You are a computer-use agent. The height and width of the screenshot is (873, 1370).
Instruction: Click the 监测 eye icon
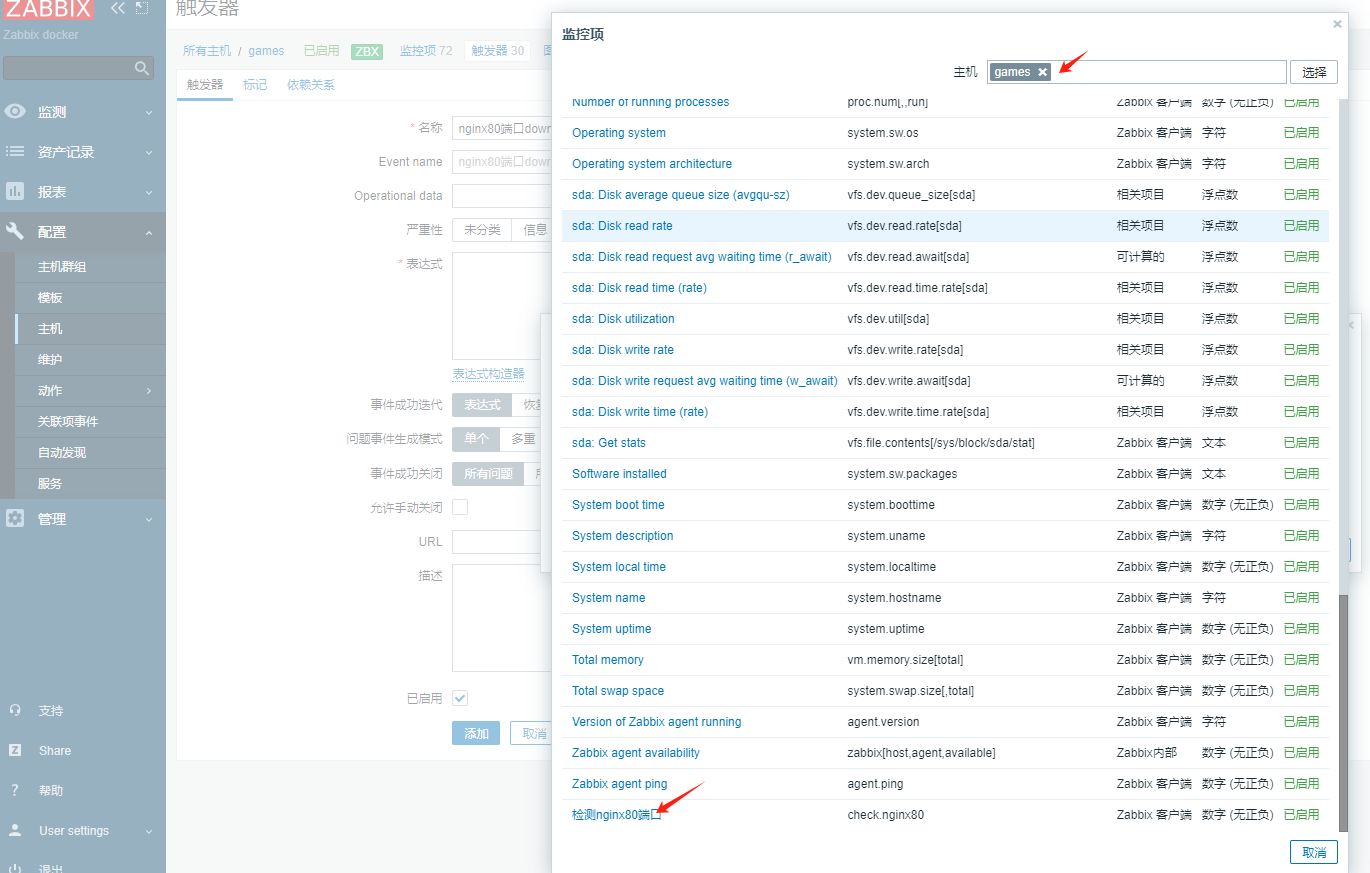pos(15,112)
